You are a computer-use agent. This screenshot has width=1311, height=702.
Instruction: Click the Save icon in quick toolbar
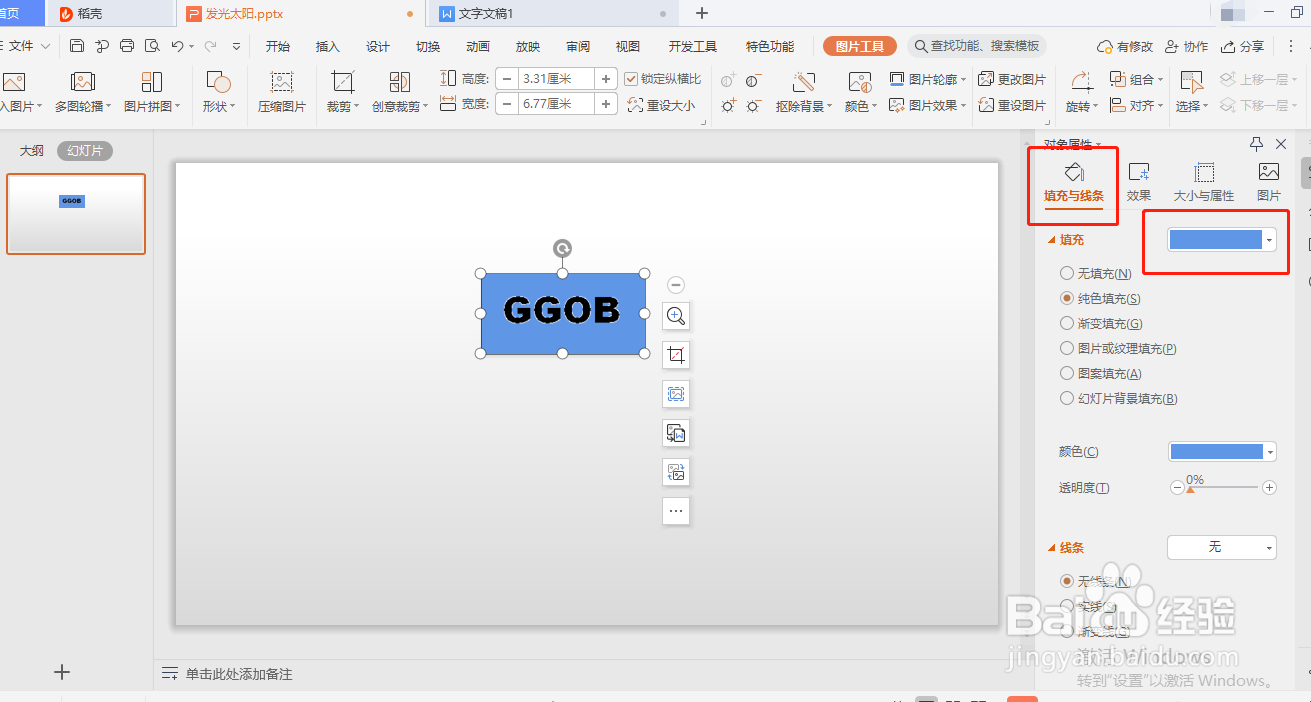point(77,46)
